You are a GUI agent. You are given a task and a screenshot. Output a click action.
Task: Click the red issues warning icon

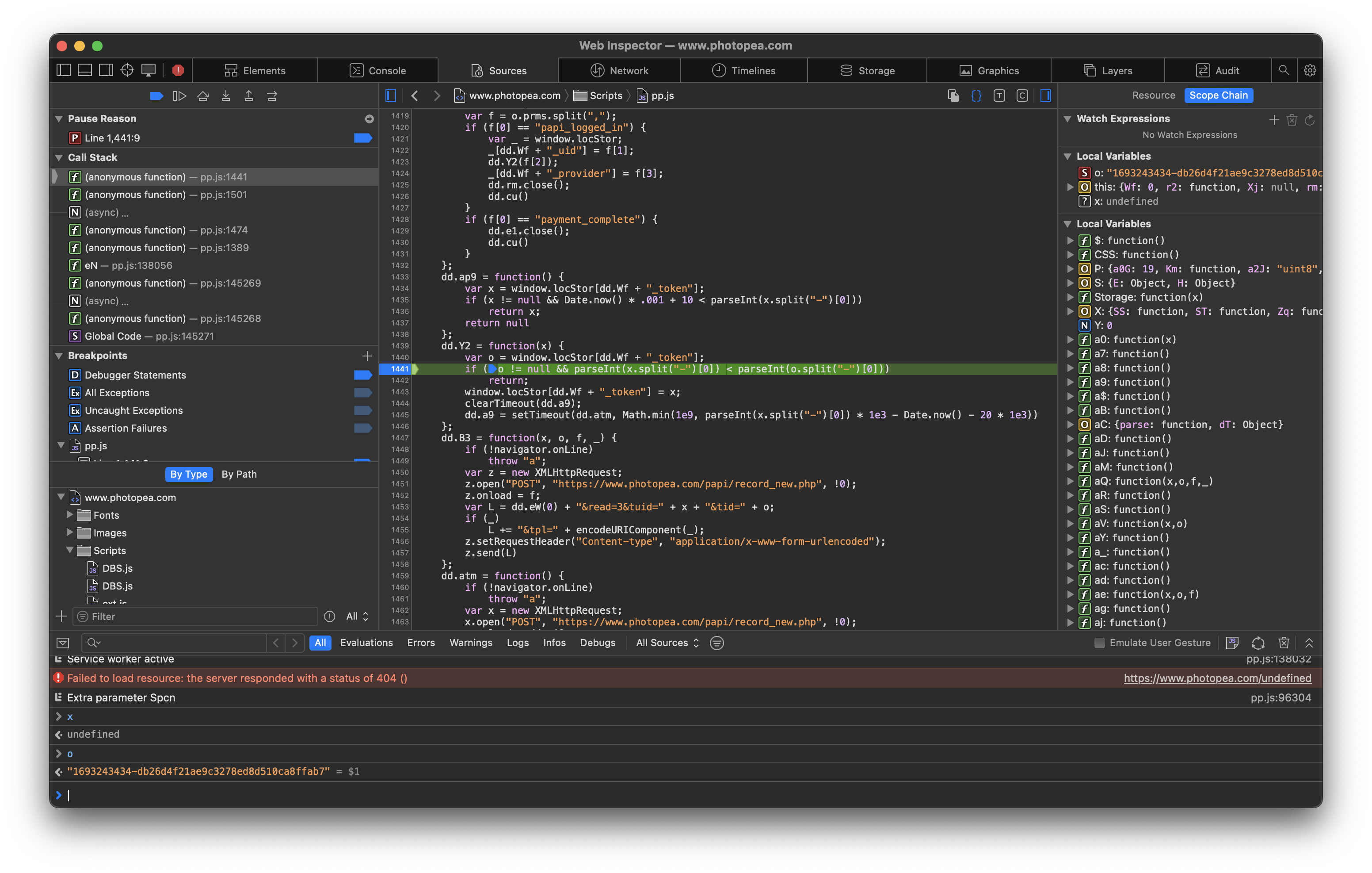(x=178, y=69)
